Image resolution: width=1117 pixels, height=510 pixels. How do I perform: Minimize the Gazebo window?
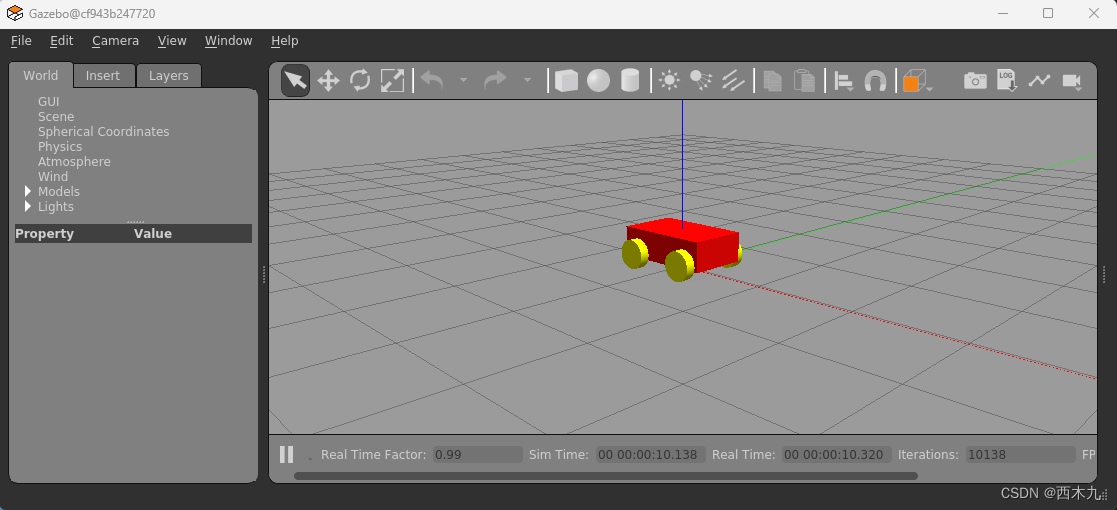1003,13
